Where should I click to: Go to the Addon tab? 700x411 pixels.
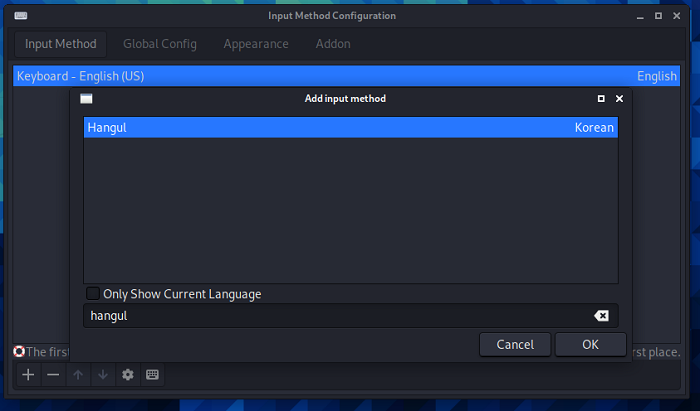click(x=333, y=44)
